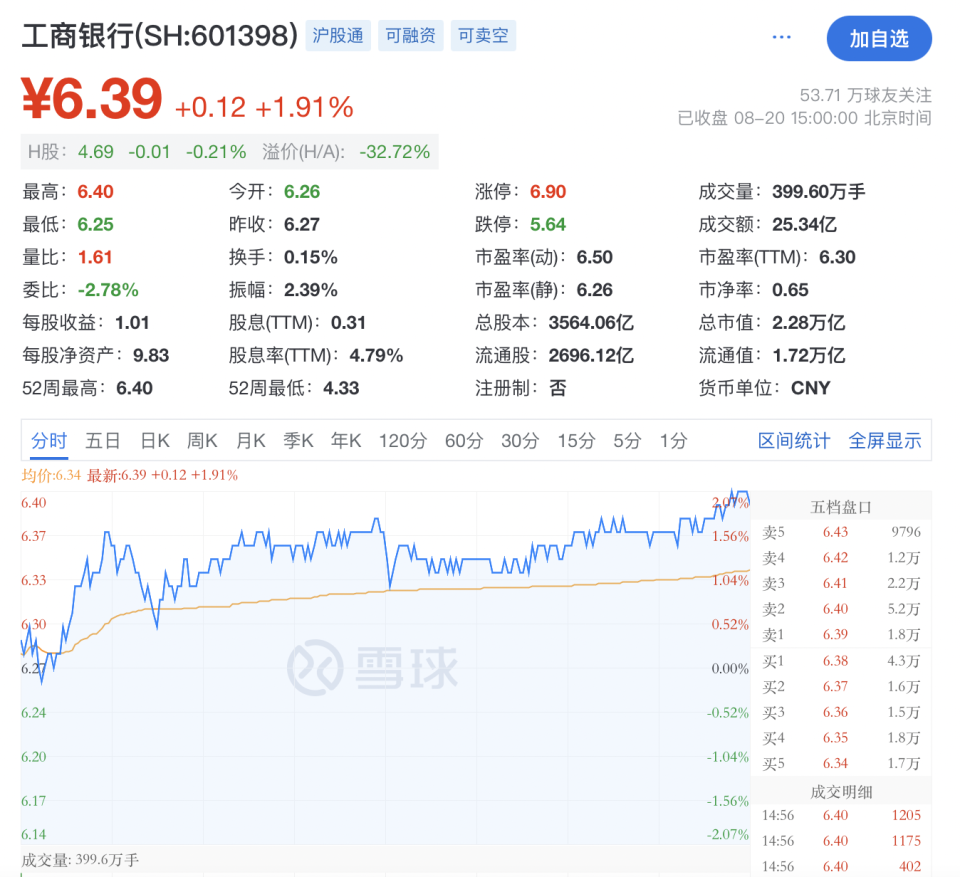Select the 60分 interval tab

pyautogui.click(x=464, y=440)
